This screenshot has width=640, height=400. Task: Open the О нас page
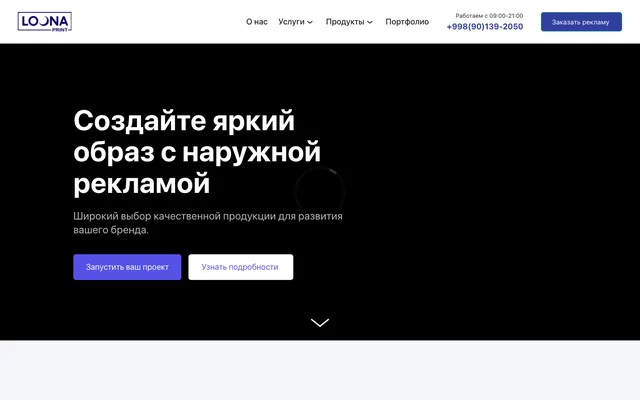(x=257, y=22)
